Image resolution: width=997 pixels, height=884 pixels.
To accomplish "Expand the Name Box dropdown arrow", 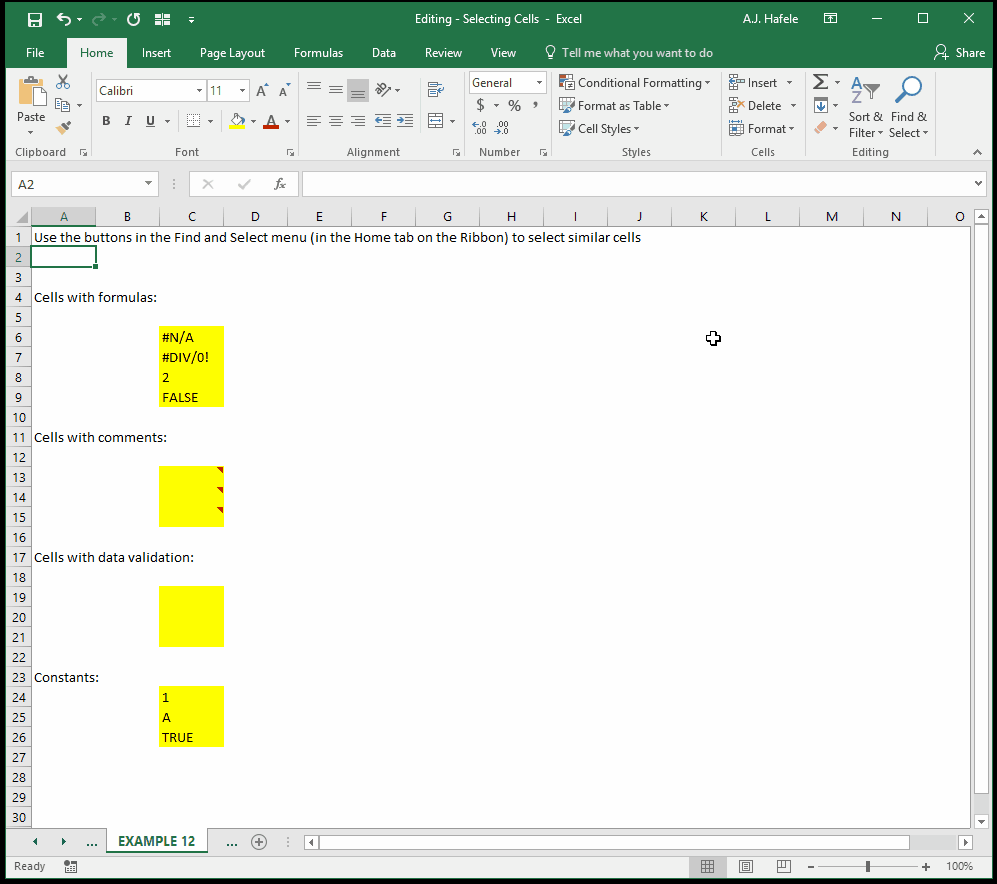I will click(148, 184).
